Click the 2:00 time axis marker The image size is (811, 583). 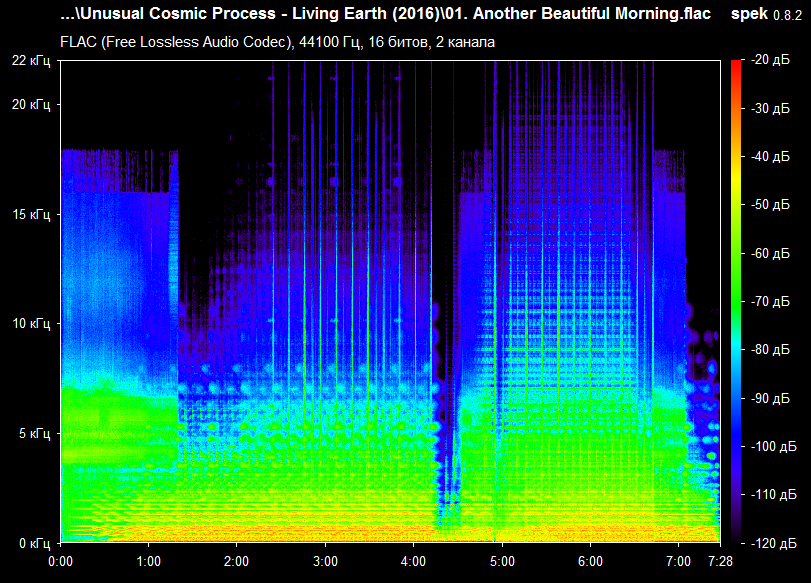pyautogui.click(x=236, y=561)
